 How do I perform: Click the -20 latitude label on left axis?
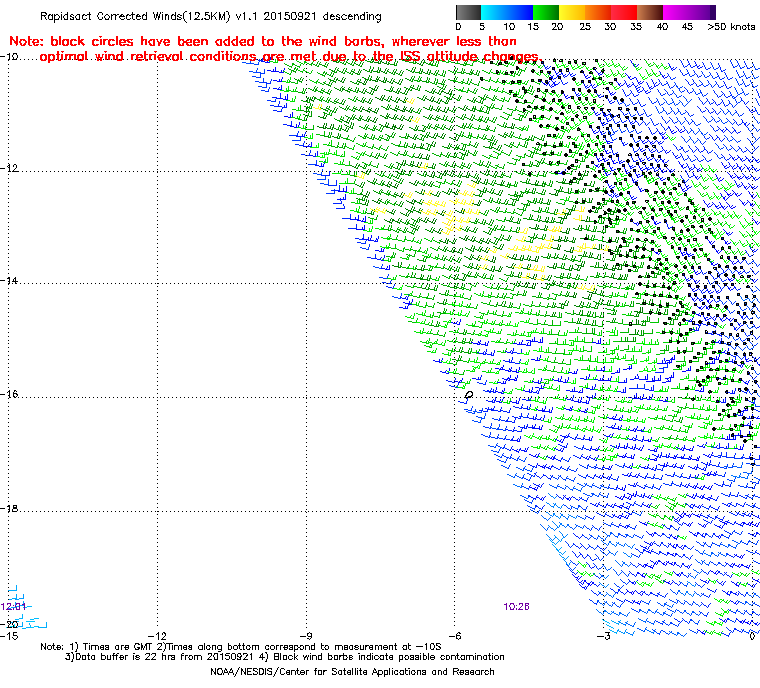click(x=9, y=624)
